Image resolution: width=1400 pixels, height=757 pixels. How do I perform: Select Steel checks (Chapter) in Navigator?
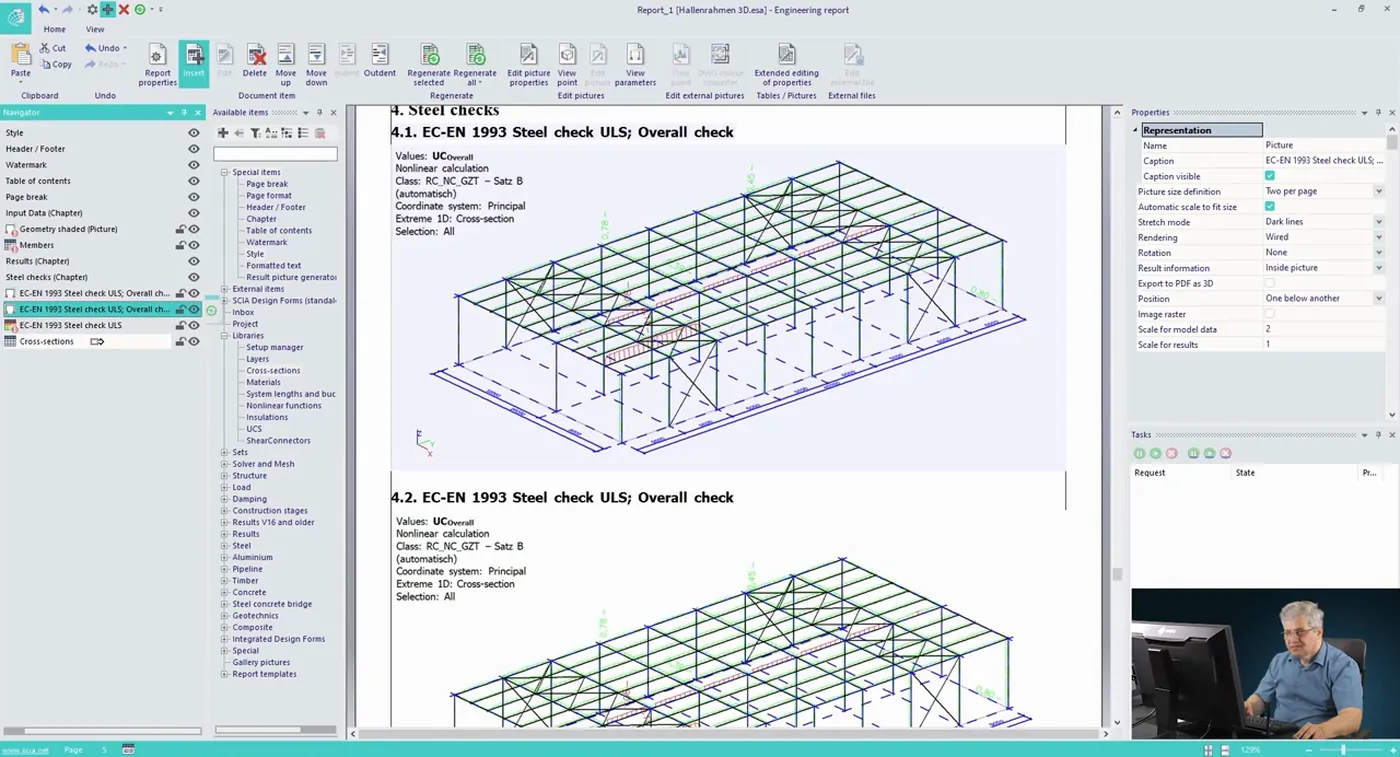point(47,277)
